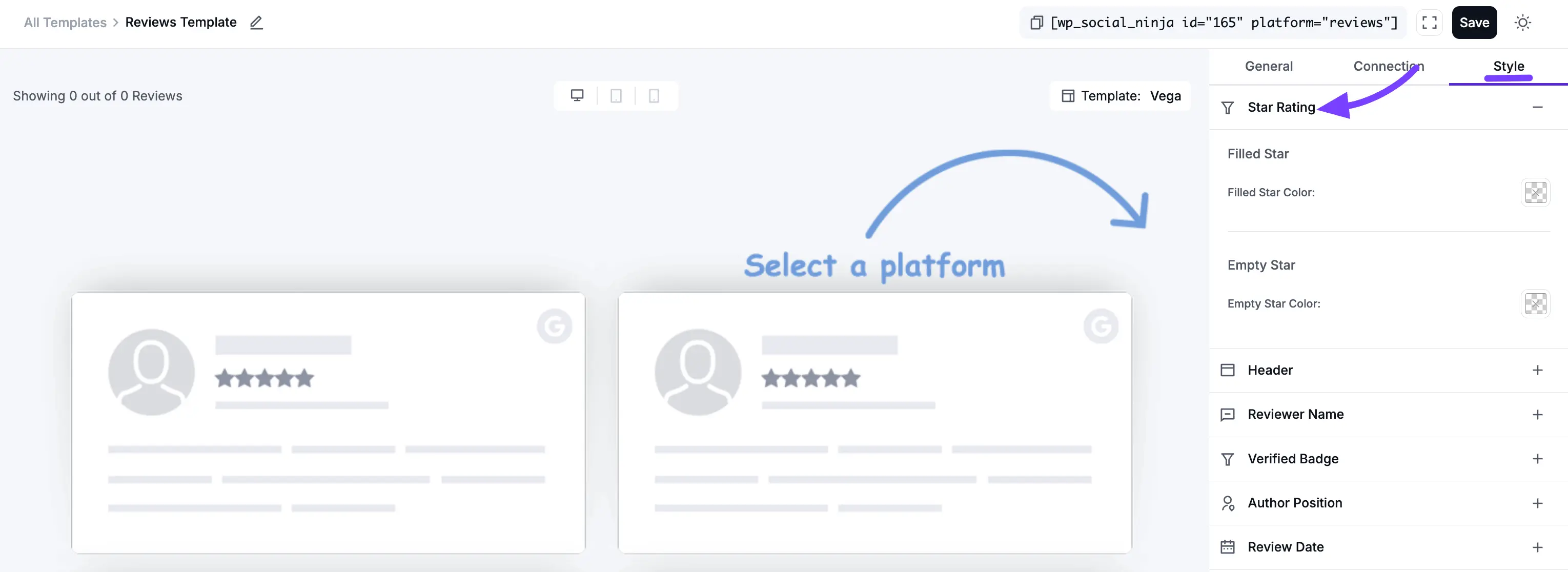Viewport: 1568px width, 572px height.
Task: Switch preview to tablet view
Action: coord(616,95)
